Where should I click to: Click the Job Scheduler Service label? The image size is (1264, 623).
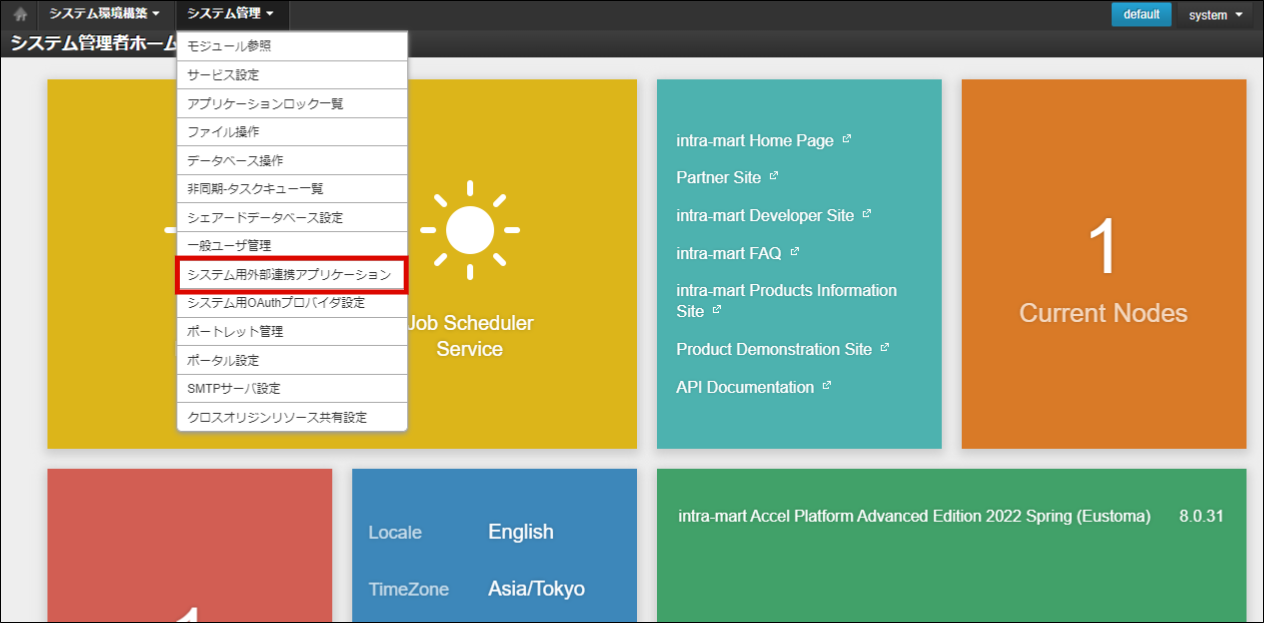coord(470,336)
